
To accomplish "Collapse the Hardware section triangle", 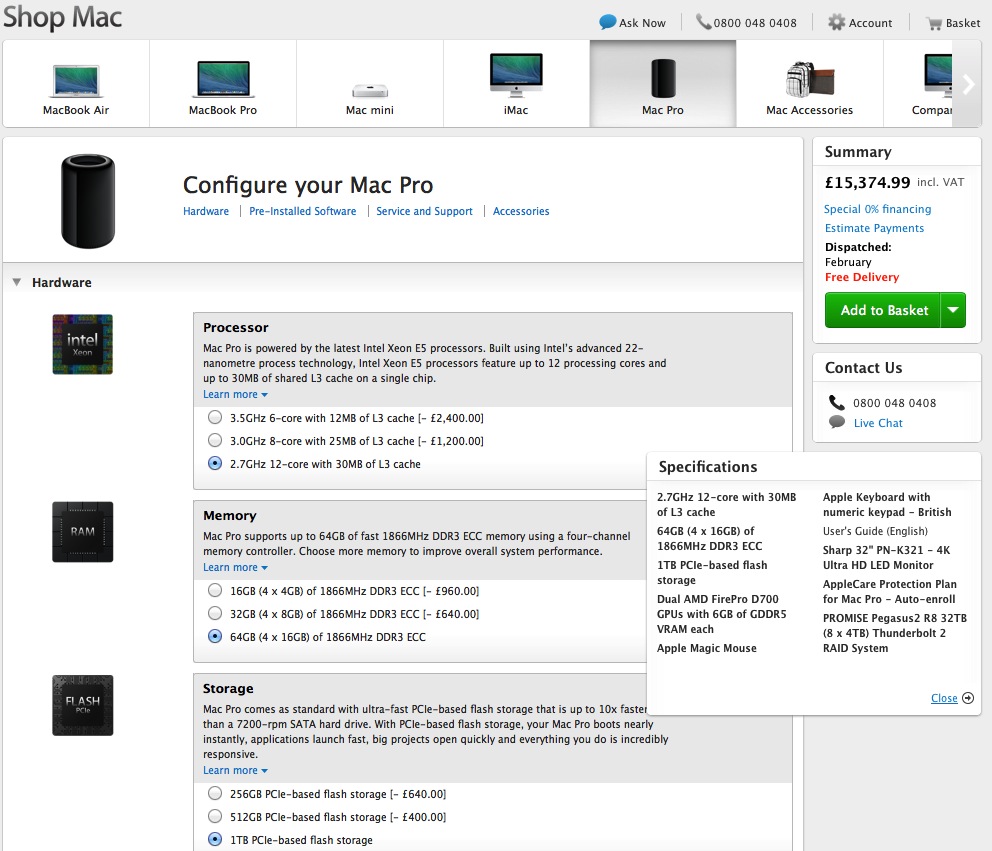I will coord(17,282).
